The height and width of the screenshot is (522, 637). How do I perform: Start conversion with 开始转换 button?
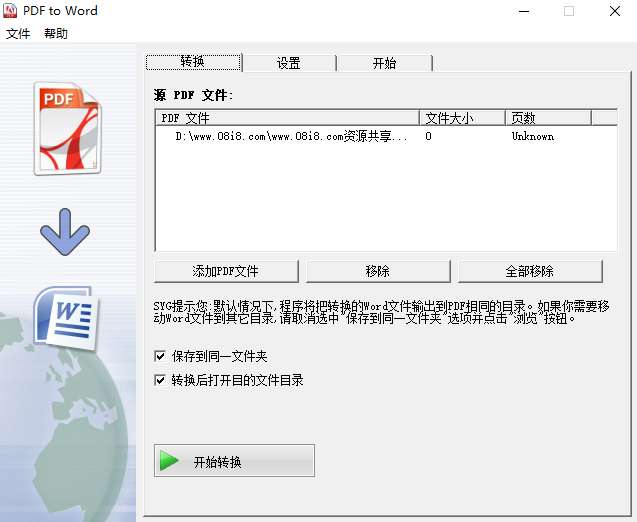tap(234, 461)
